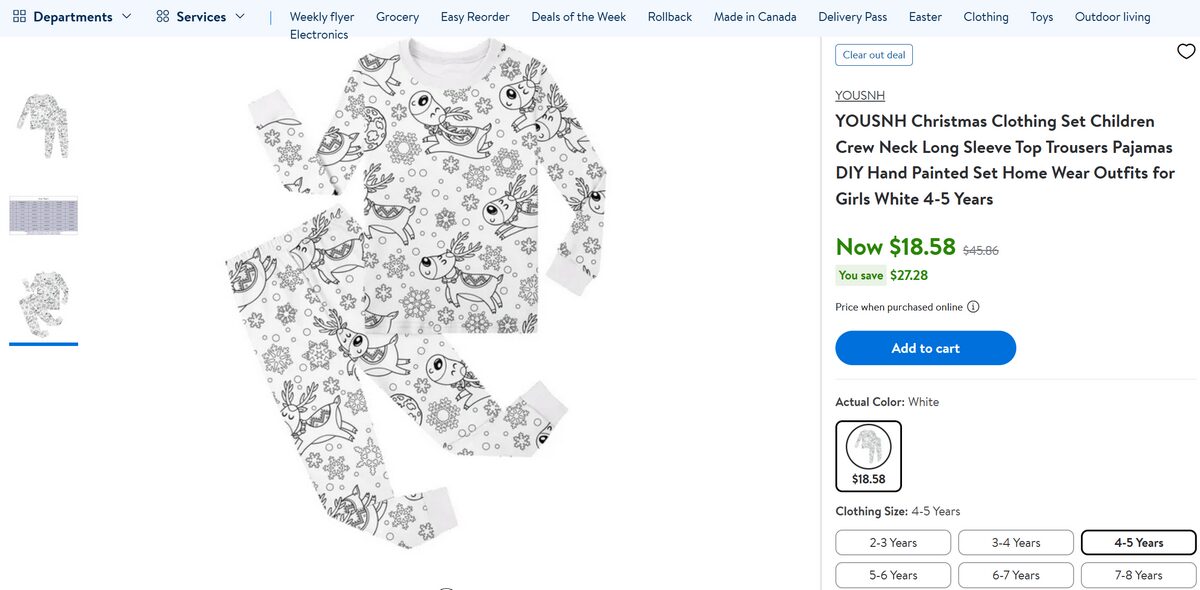Select the 6-7 Years size
The image size is (1200, 590).
1016,575
